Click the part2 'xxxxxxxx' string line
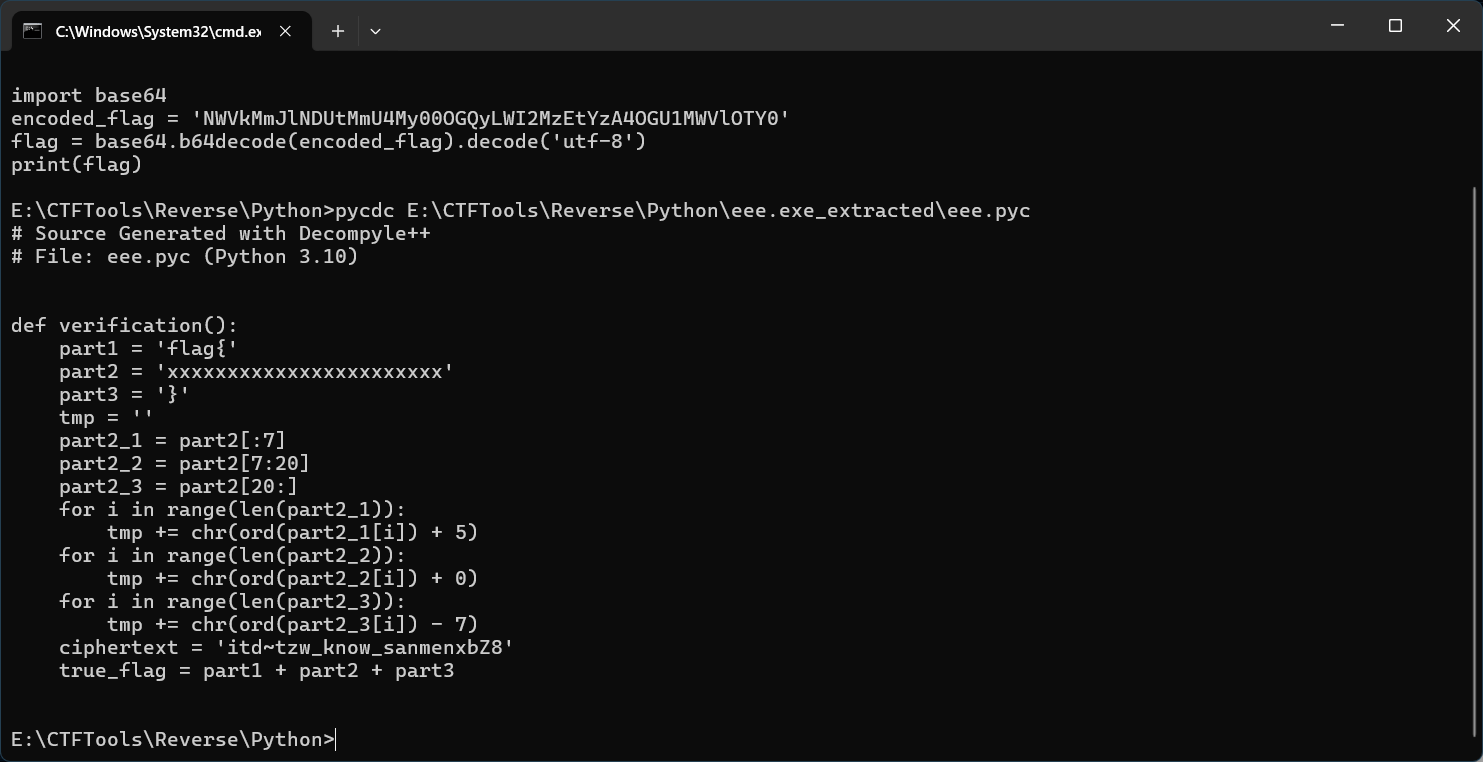1483x762 pixels. pos(256,372)
